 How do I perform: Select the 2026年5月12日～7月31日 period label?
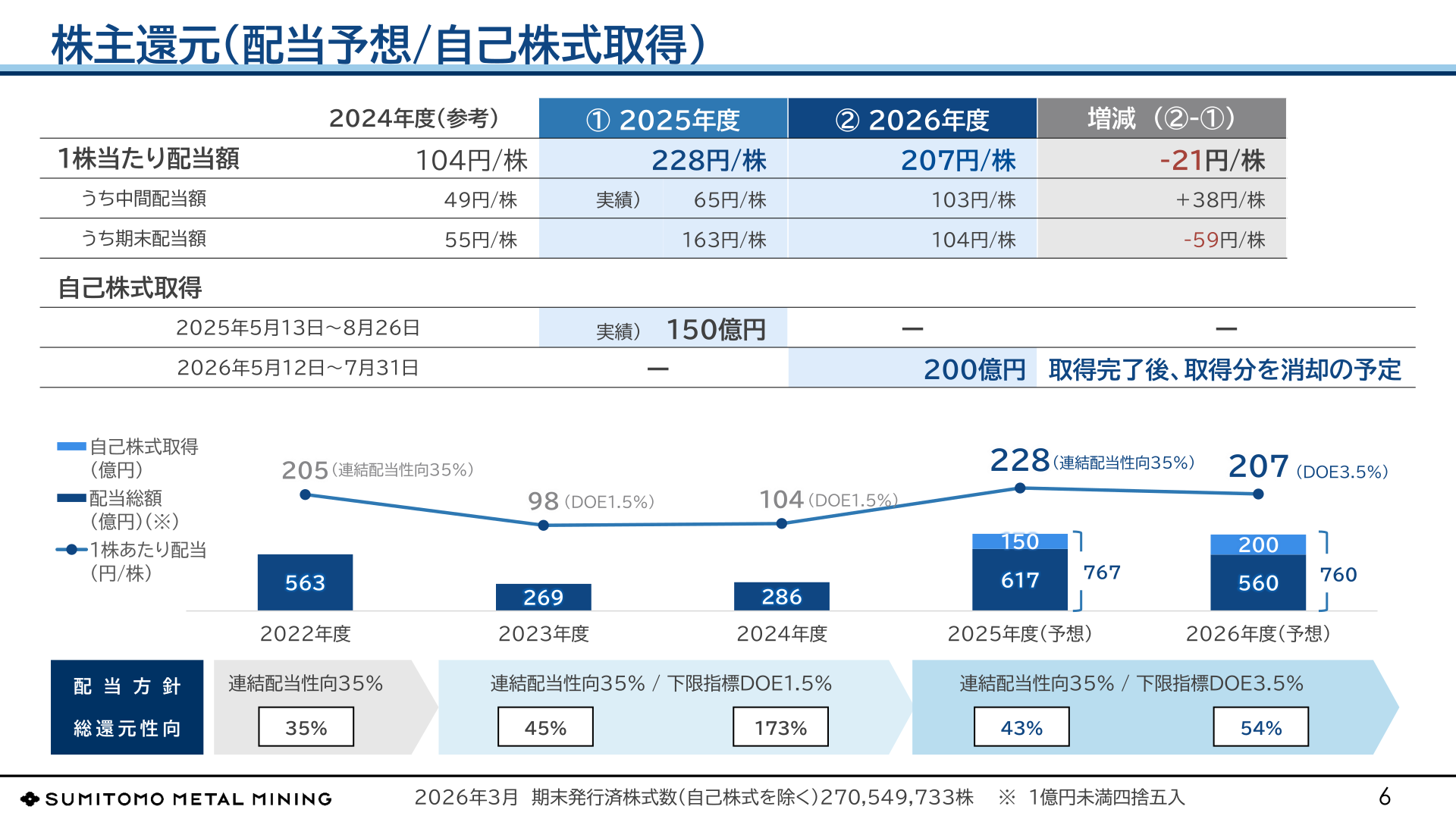tap(298, 368)
